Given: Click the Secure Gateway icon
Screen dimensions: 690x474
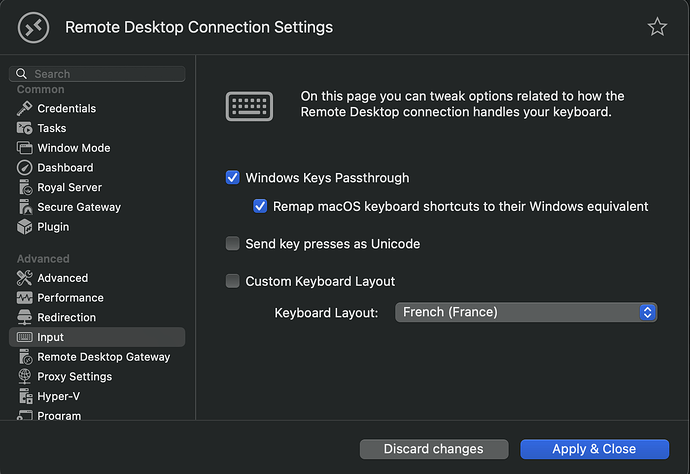Looking at the screenshot, I should 25,207.
